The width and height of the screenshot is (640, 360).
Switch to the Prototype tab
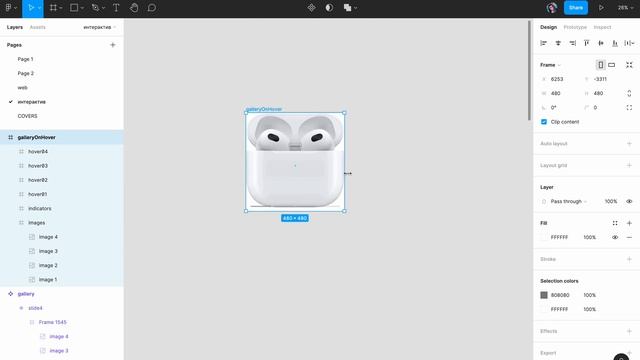pyautogui.click(x=575, y=27)
